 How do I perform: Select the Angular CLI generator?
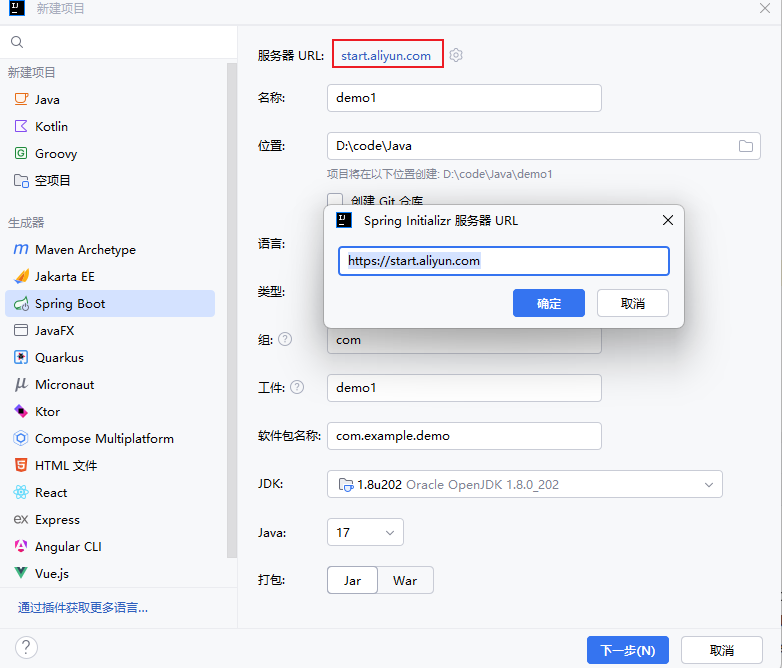(x=110, y=546)
